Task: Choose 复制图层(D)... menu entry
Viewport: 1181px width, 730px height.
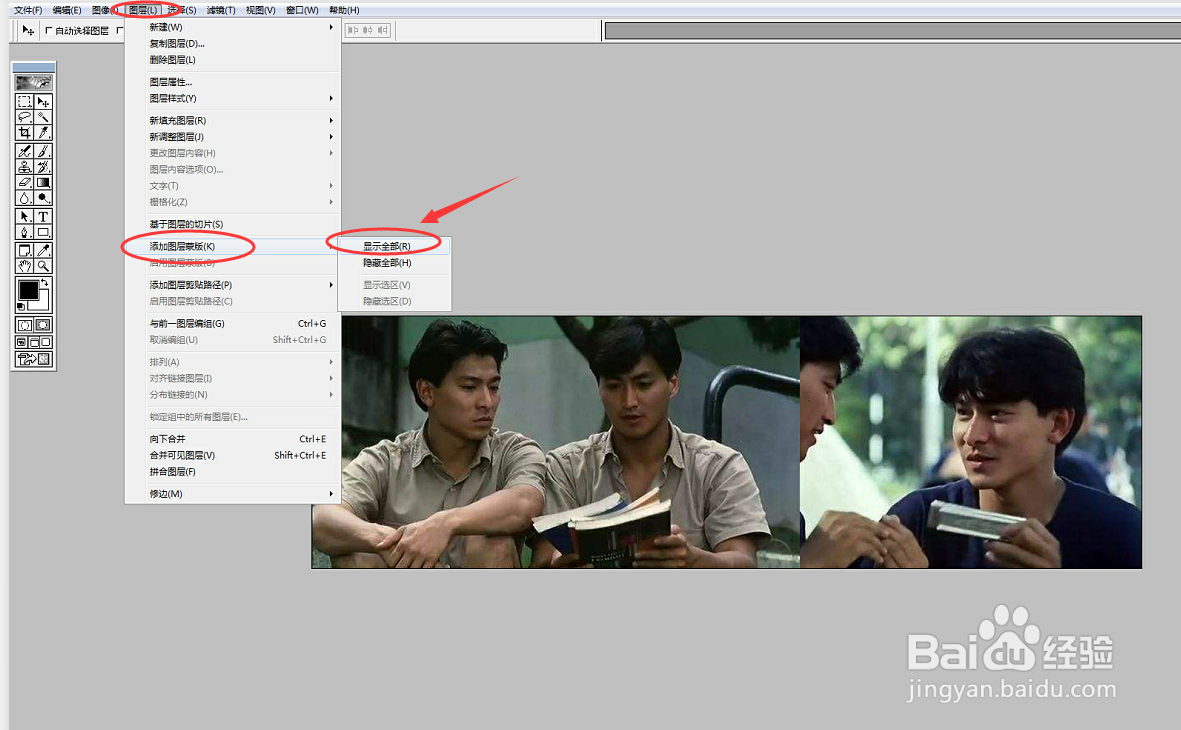Action: click(x=233, y=44)
